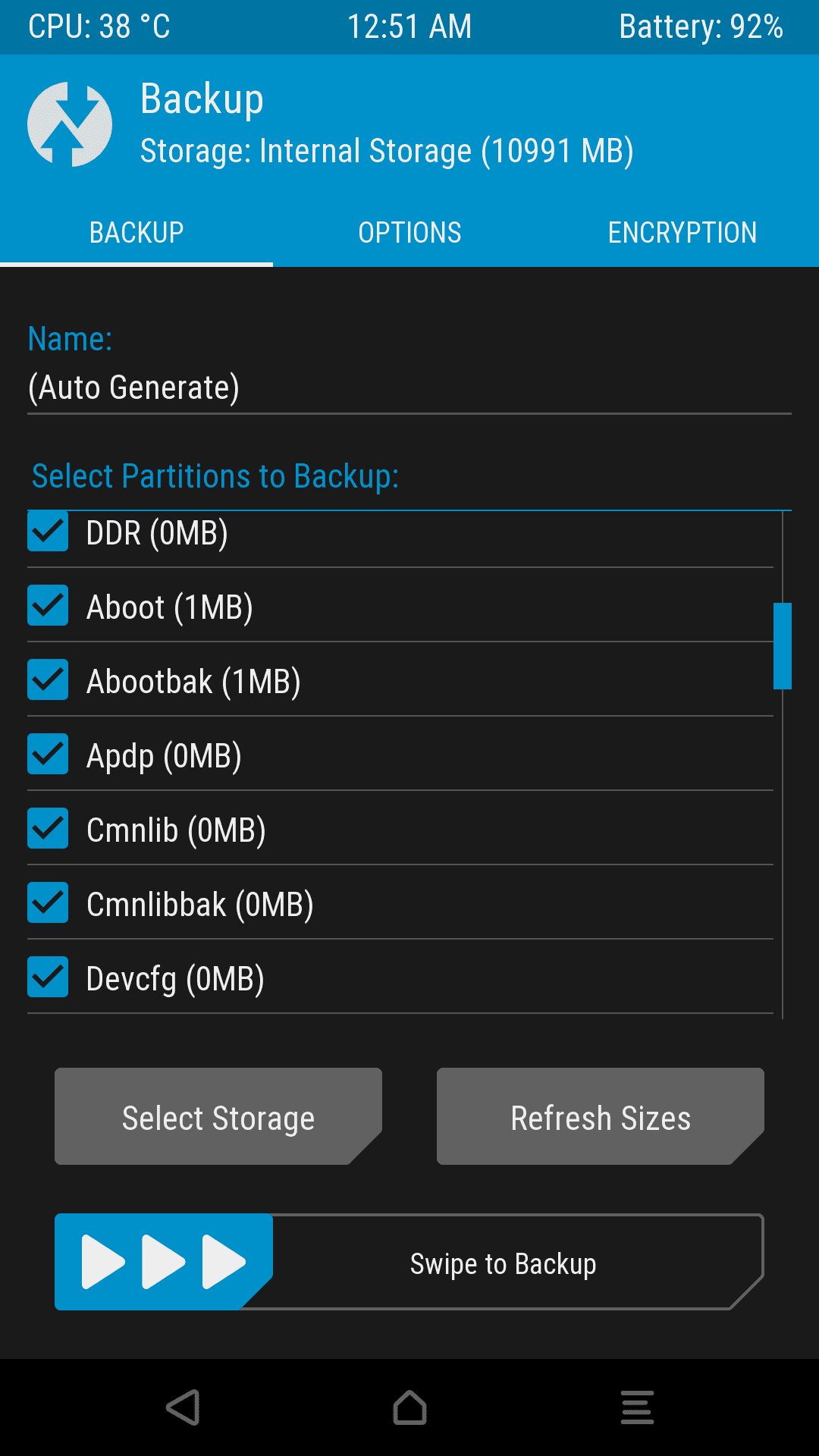The height and width of the screenshot is (1456, 819).
Task: Tap the swipe arrows slider handle
Action: pyautogui.click(x=163, y=1262)
